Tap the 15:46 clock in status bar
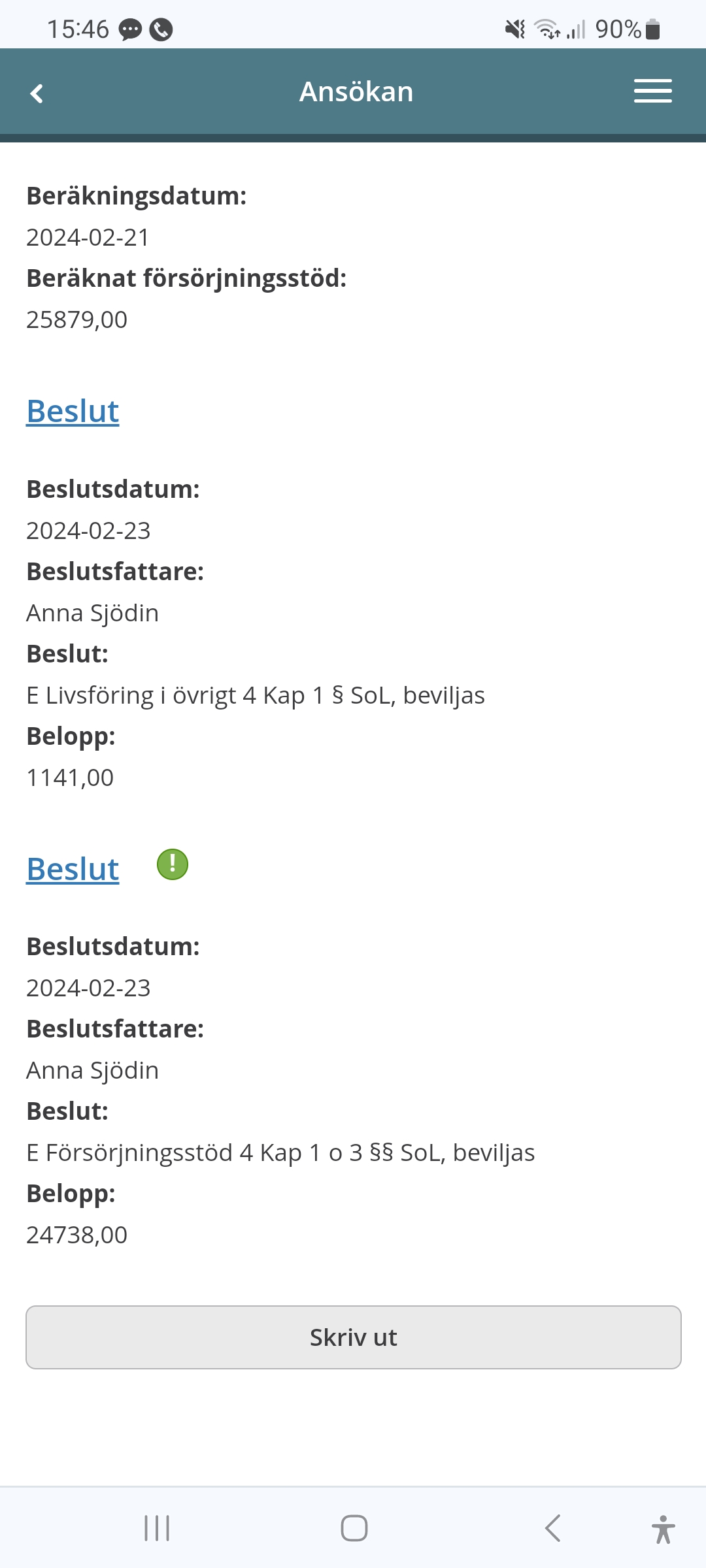 (x=78, y=29)
